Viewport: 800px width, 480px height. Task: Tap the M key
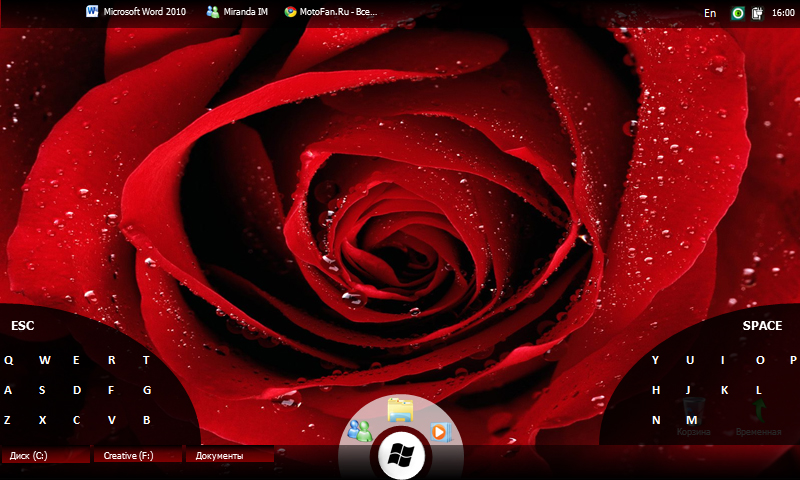coord(691,420)
